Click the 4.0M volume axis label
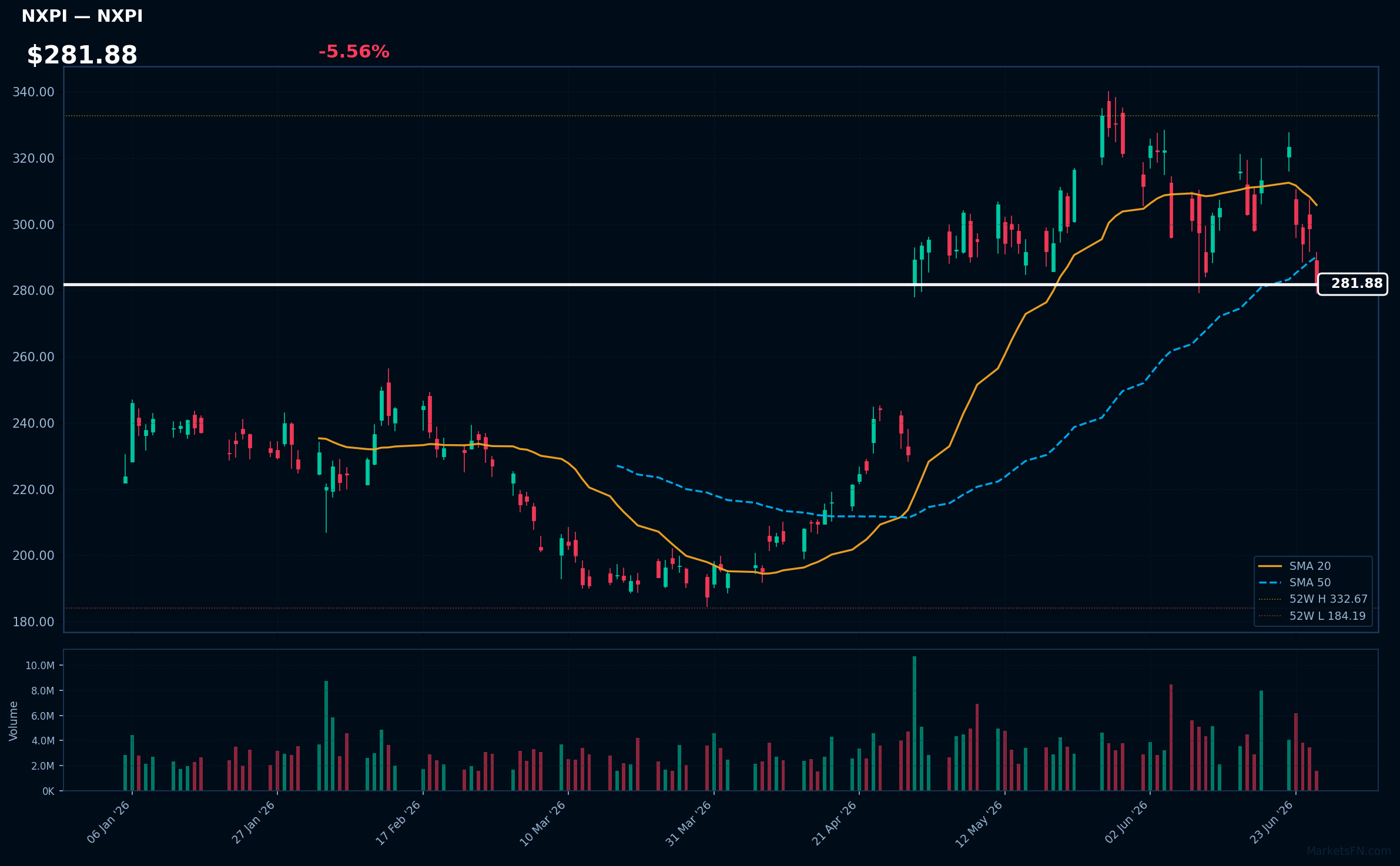The height and width of the screenshot is (866, 1400). [42, 741]
